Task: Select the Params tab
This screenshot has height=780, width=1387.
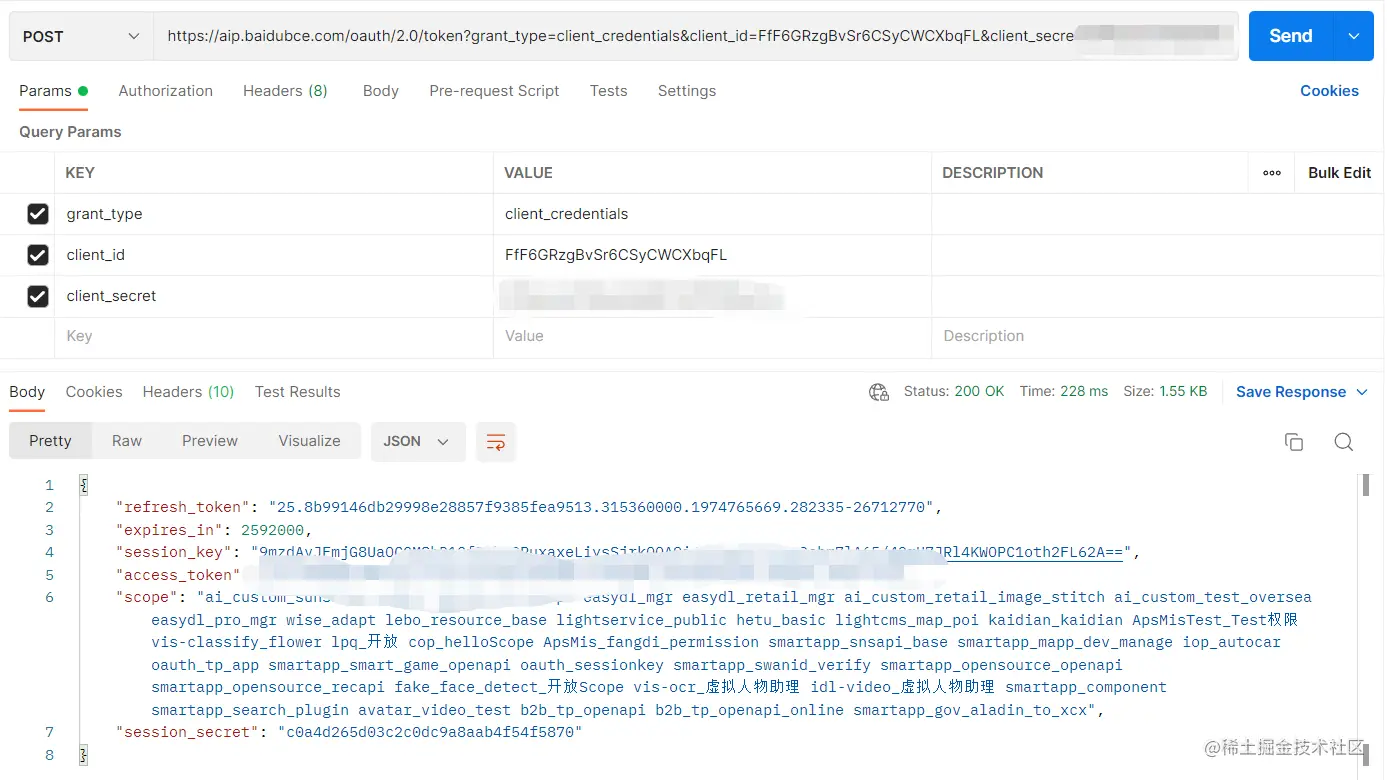Action: coord(53,91)
